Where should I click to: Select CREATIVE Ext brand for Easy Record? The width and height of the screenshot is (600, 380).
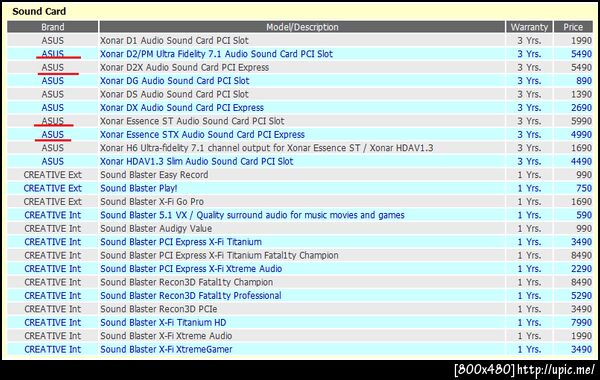point(52,175)
